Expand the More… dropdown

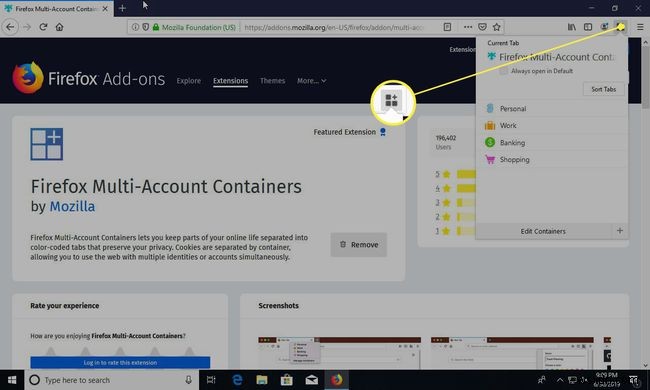(x=311, y=81)
